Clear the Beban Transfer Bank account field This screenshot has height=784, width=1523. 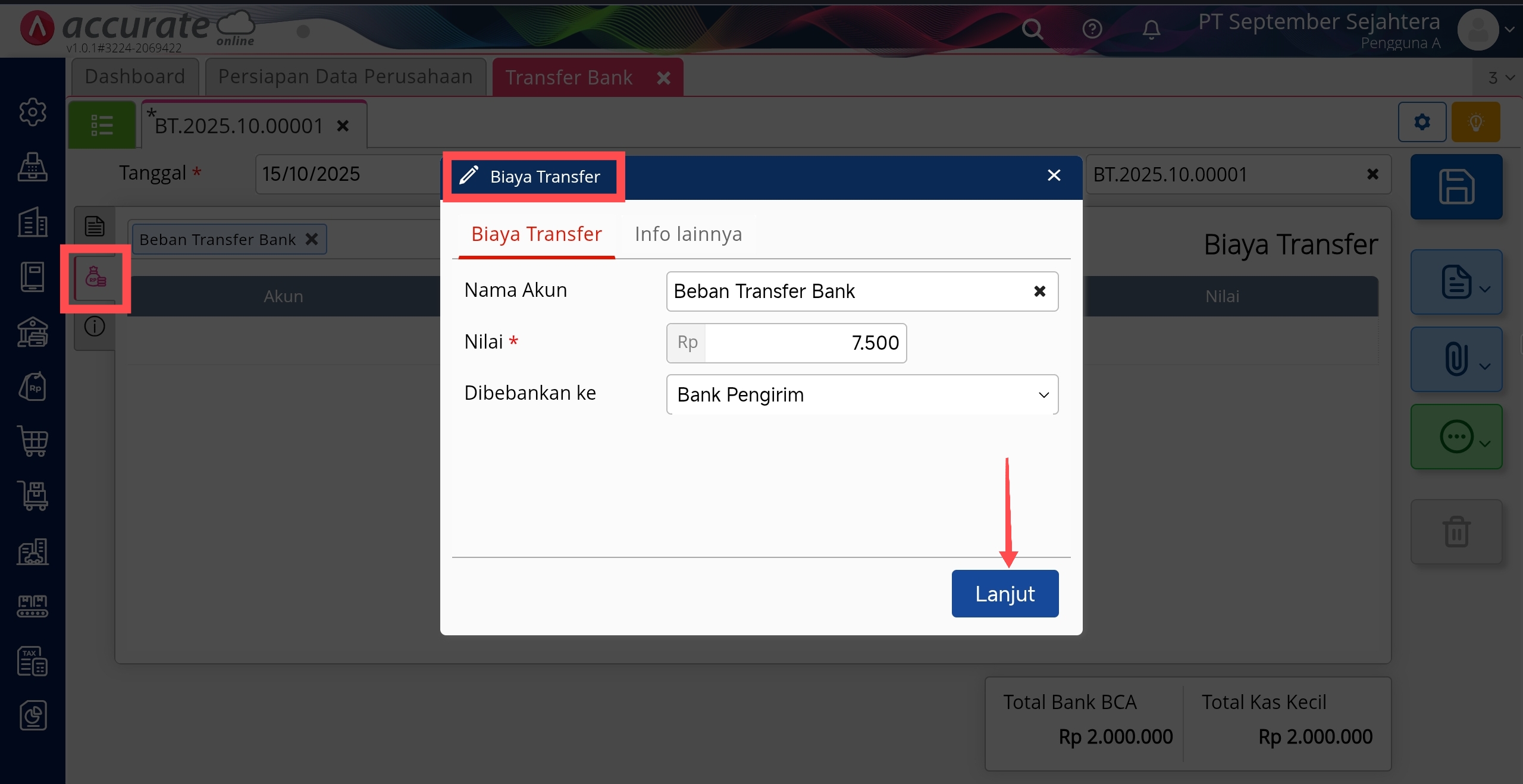(x=1039, y=291)
